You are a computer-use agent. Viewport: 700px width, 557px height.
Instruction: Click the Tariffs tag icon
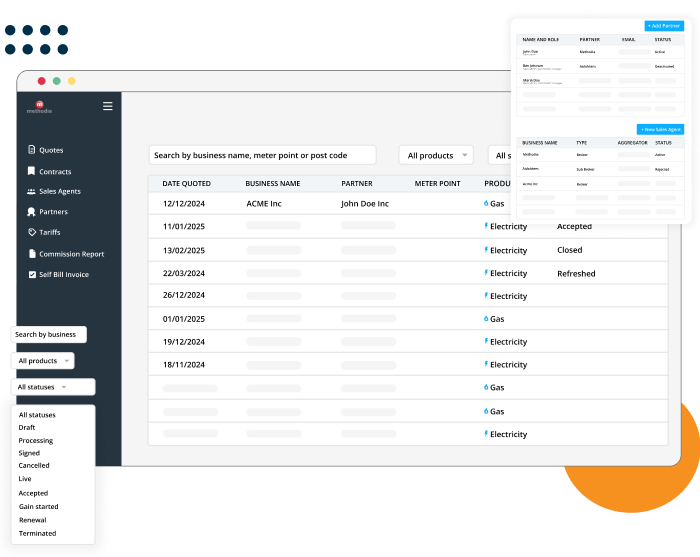click(32, 232)
